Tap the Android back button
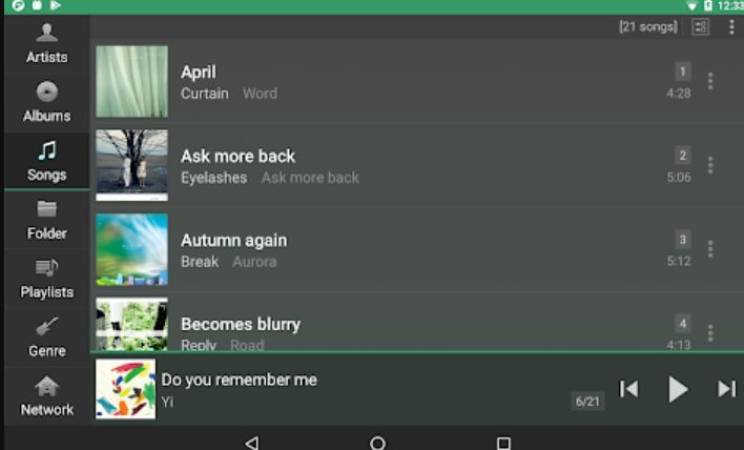 click(252, 442)
